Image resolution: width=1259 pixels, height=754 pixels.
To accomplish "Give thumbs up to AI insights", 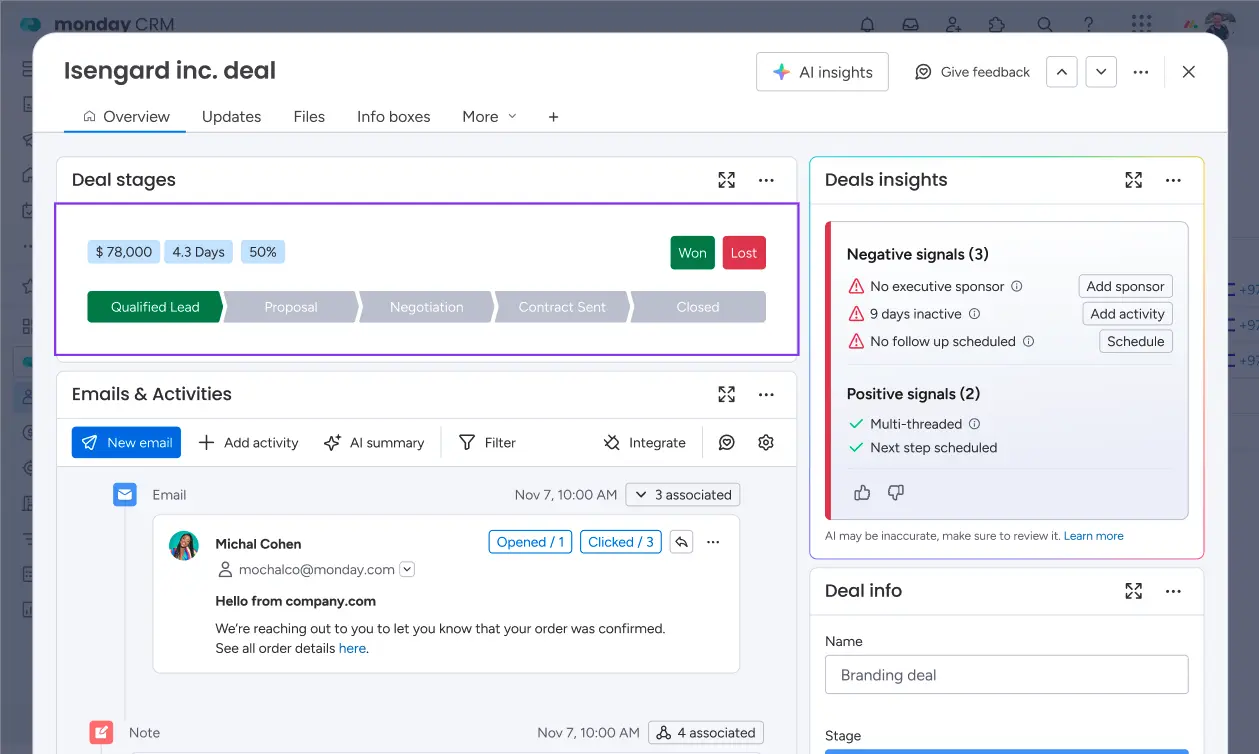I will (862, 492).
